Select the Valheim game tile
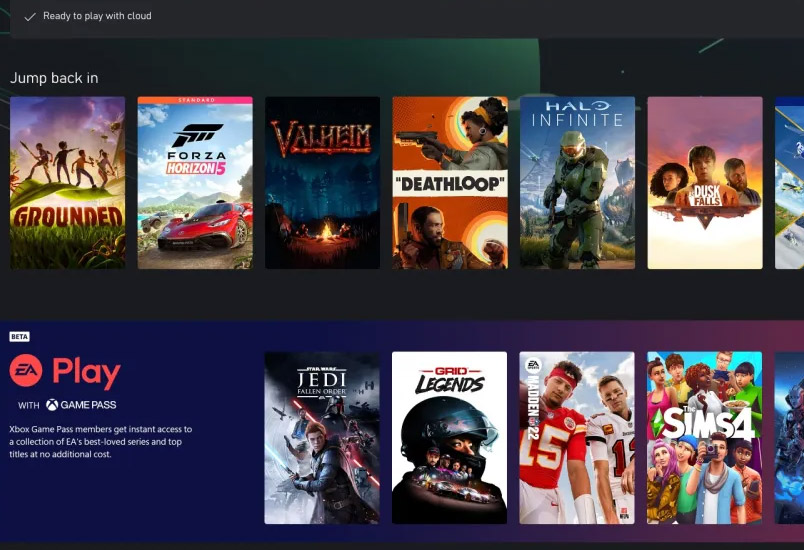 [322, 183]
